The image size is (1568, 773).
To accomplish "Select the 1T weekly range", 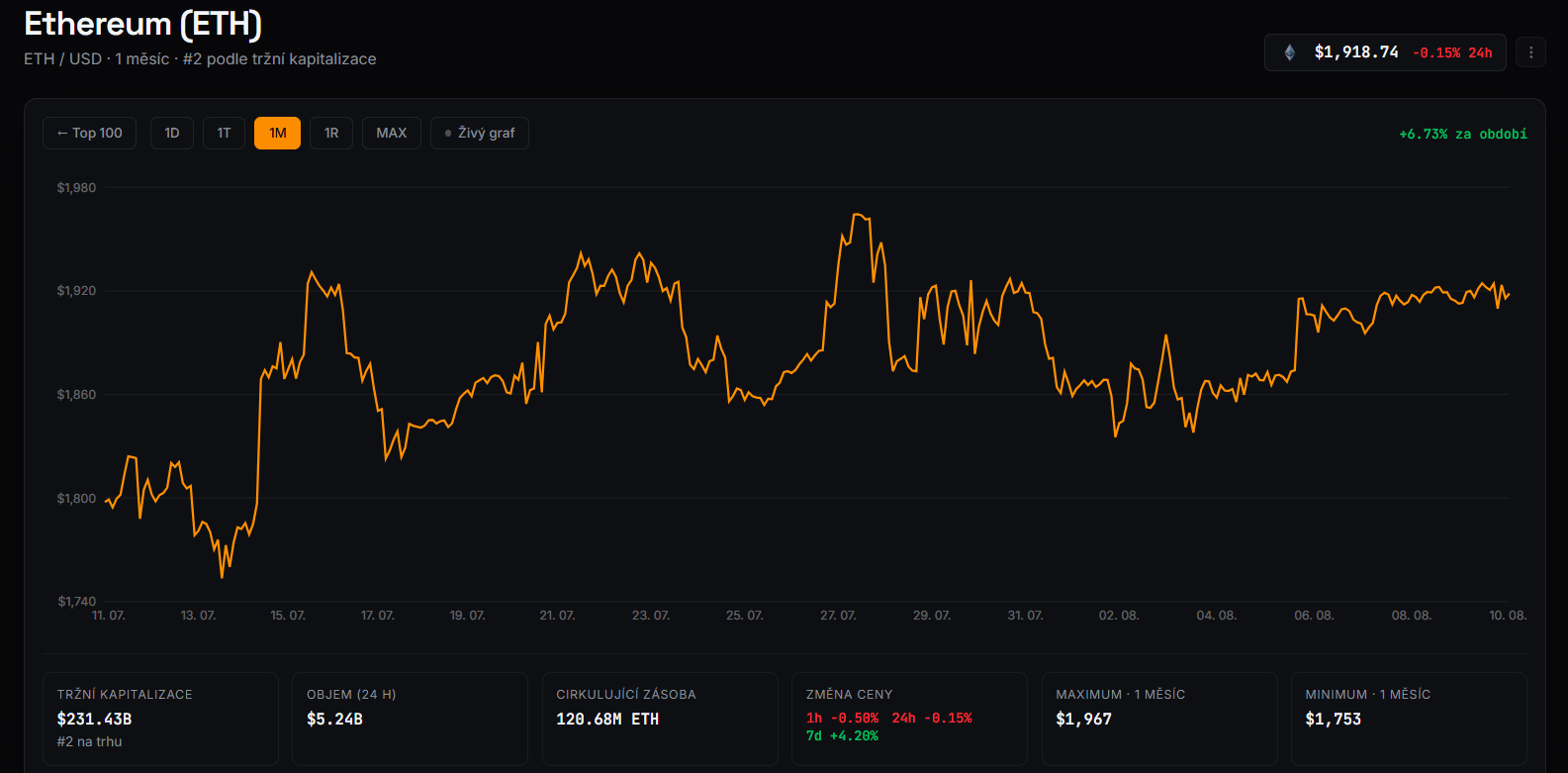I will [x=225, y=133].
